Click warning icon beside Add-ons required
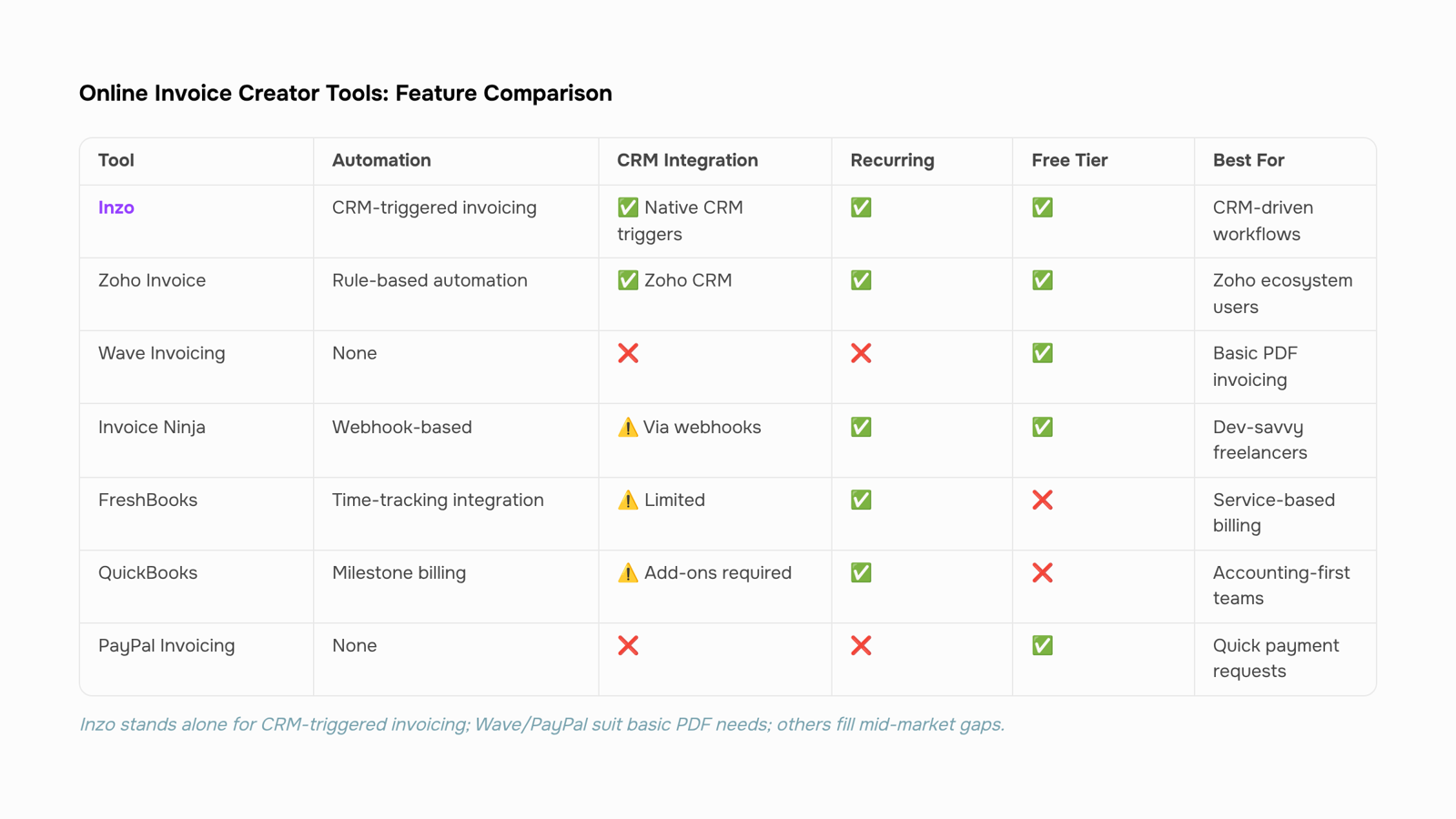The width and height of the screenshot is (1456, 819). click(x=628, y=572)
